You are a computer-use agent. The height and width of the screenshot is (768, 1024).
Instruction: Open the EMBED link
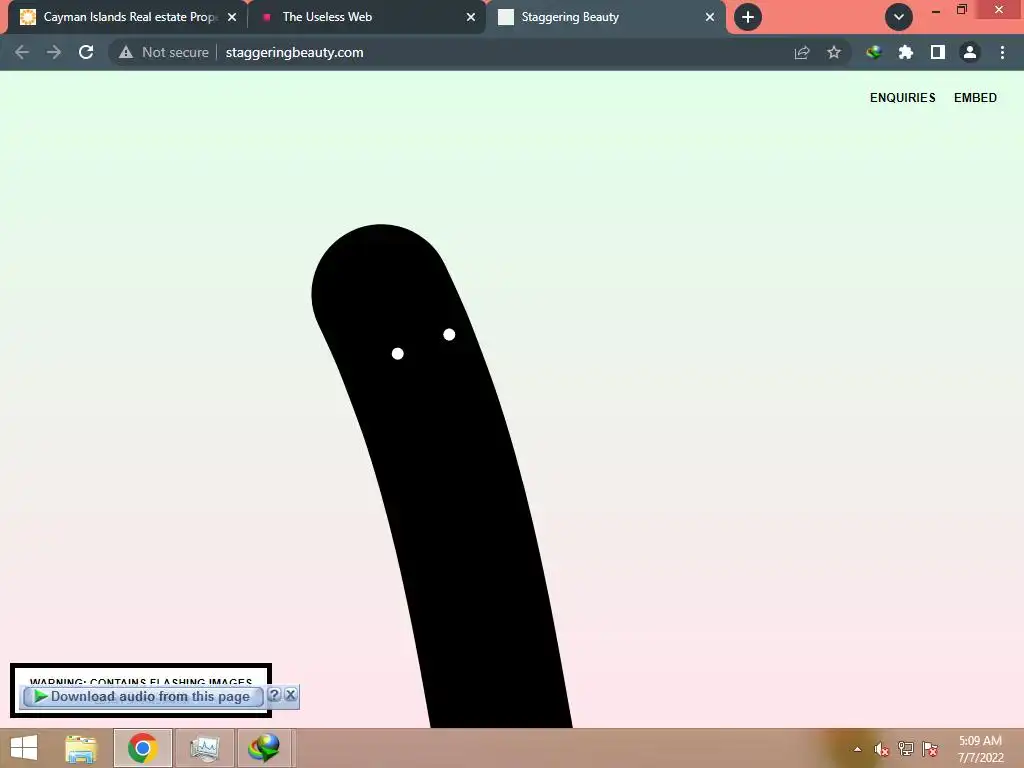click(975, 97)
